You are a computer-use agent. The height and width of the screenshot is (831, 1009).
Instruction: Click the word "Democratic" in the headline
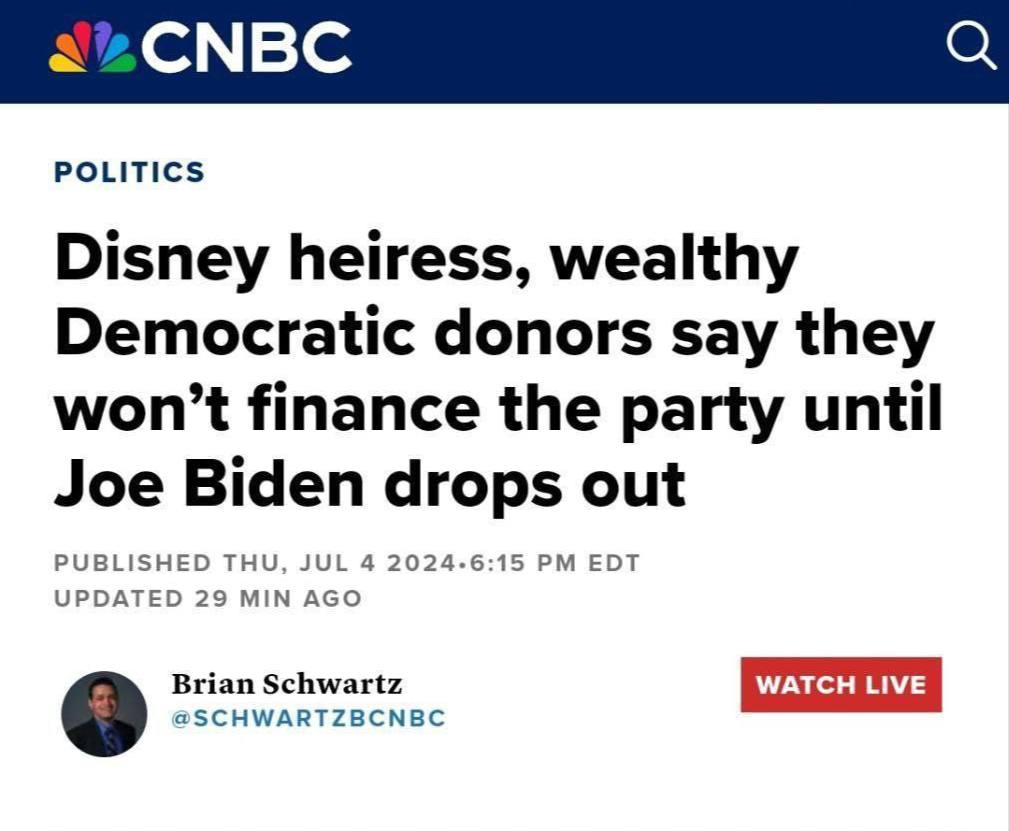[235, 335]
